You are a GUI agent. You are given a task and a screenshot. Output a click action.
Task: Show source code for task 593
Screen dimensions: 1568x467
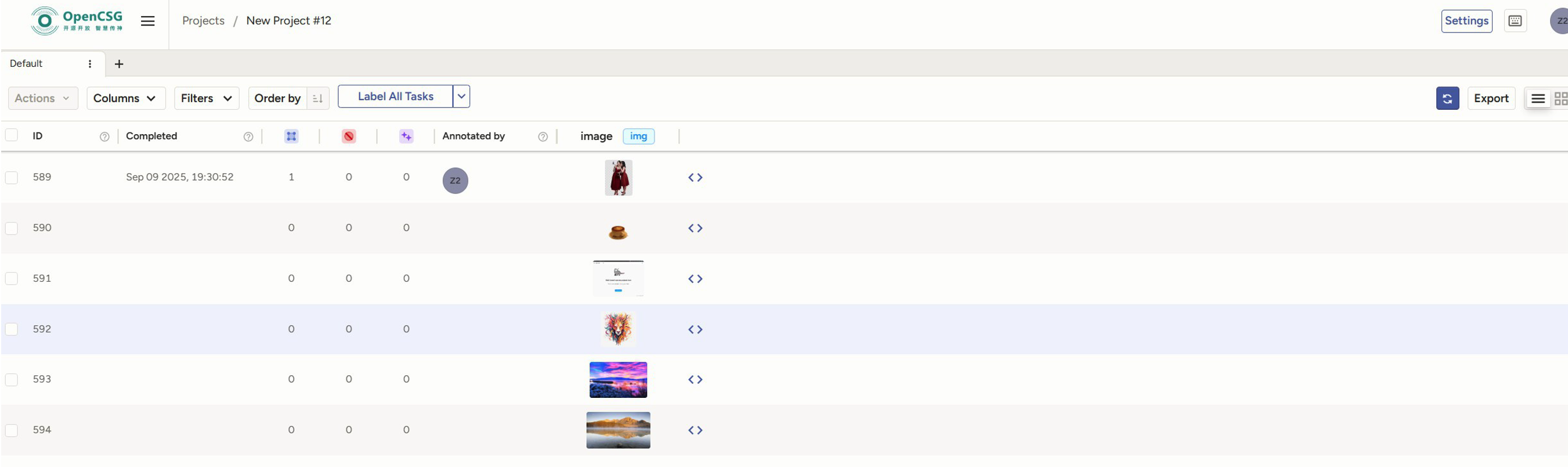(695, 380)
